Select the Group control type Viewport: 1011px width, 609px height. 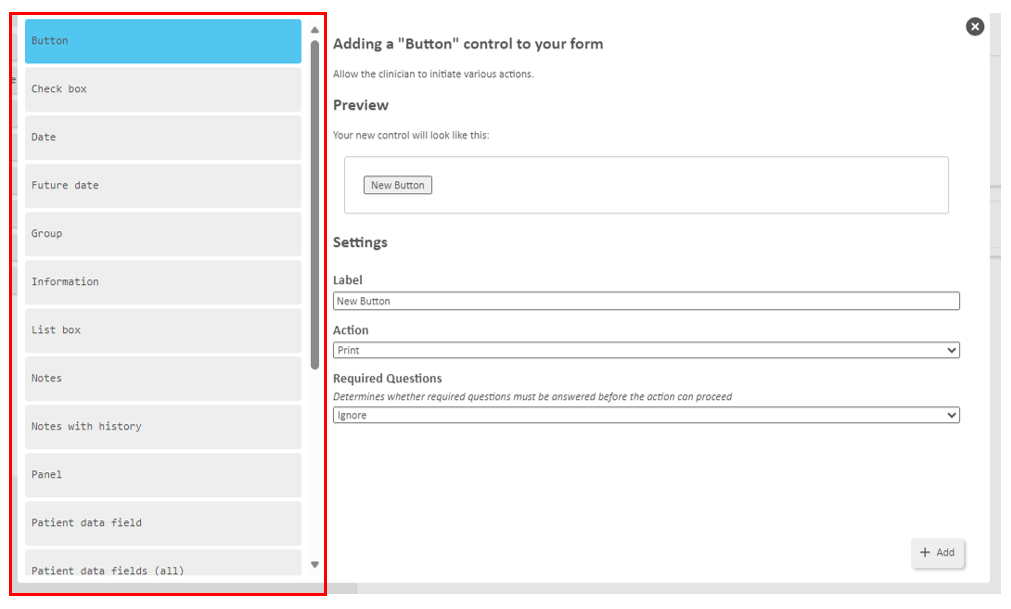click(163, 233)
